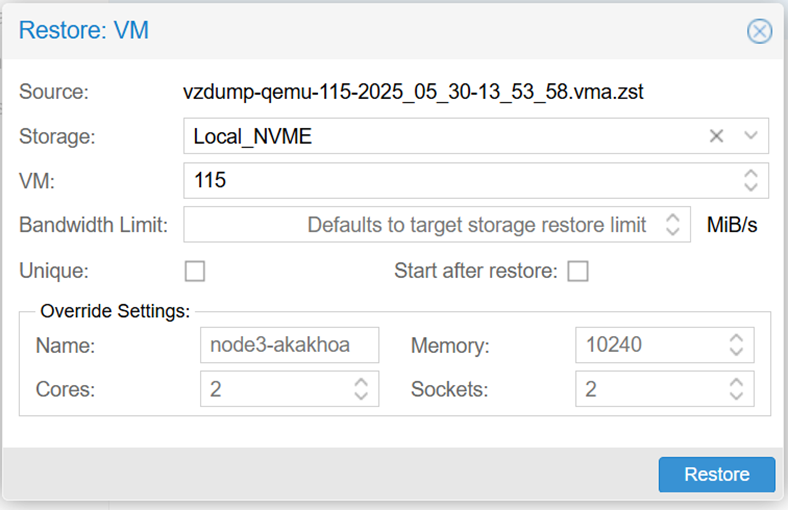The image size is (788, 510).
Task: Decrease the VM ID value
Action: 751,187
